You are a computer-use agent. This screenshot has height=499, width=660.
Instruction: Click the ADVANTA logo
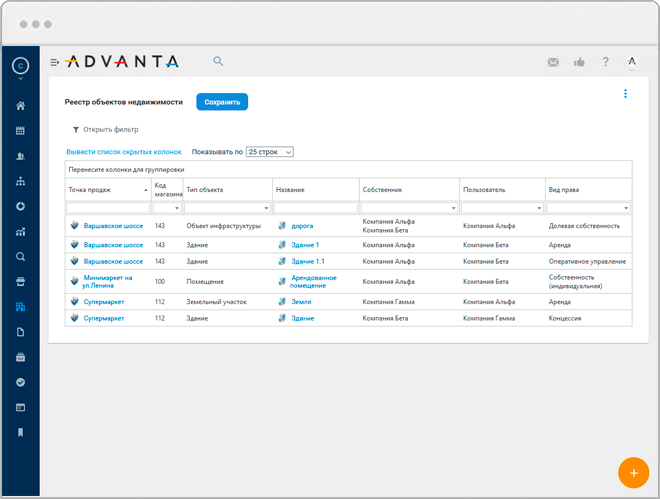(122, 61)
